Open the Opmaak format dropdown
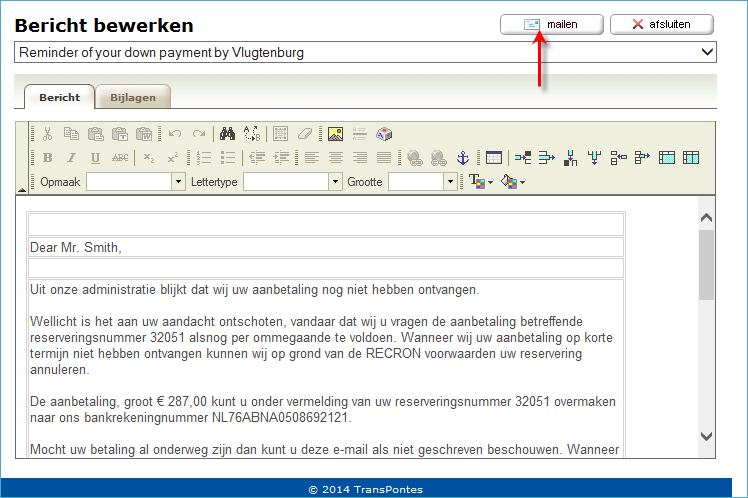 [179, 182]
